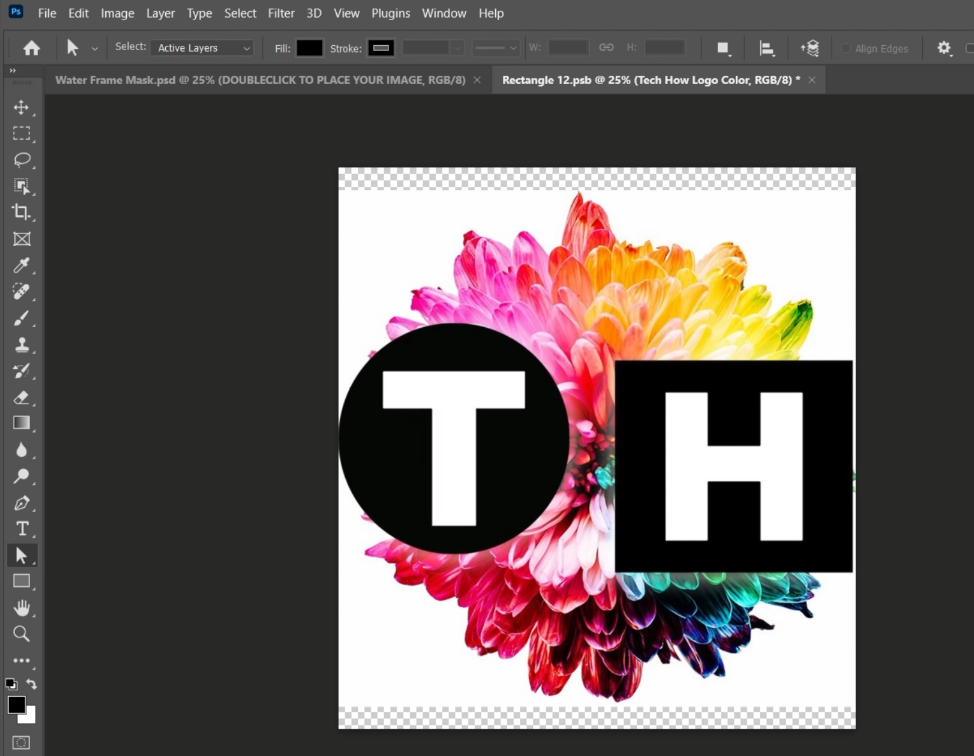974x756 pixels.
Task: Select the Pen tool
Action: [x=21, y=503]
